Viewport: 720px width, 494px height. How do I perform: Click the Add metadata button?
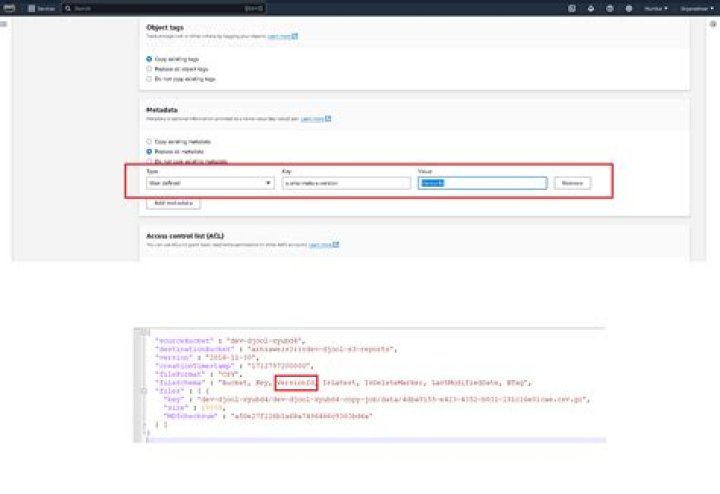coord(173,203)
